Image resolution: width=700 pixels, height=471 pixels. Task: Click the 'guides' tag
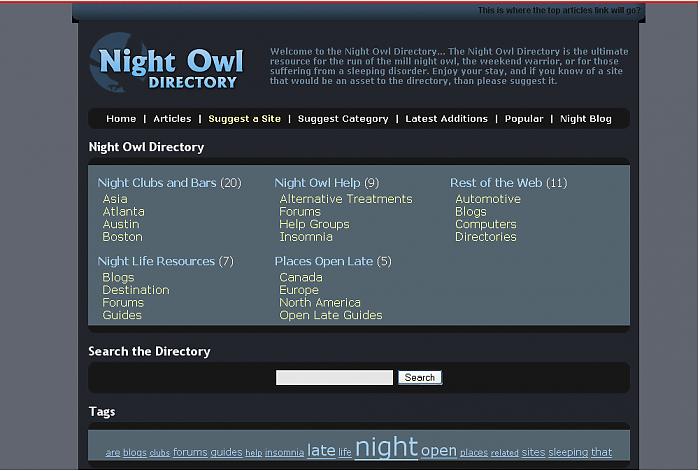tap(226, 453)
